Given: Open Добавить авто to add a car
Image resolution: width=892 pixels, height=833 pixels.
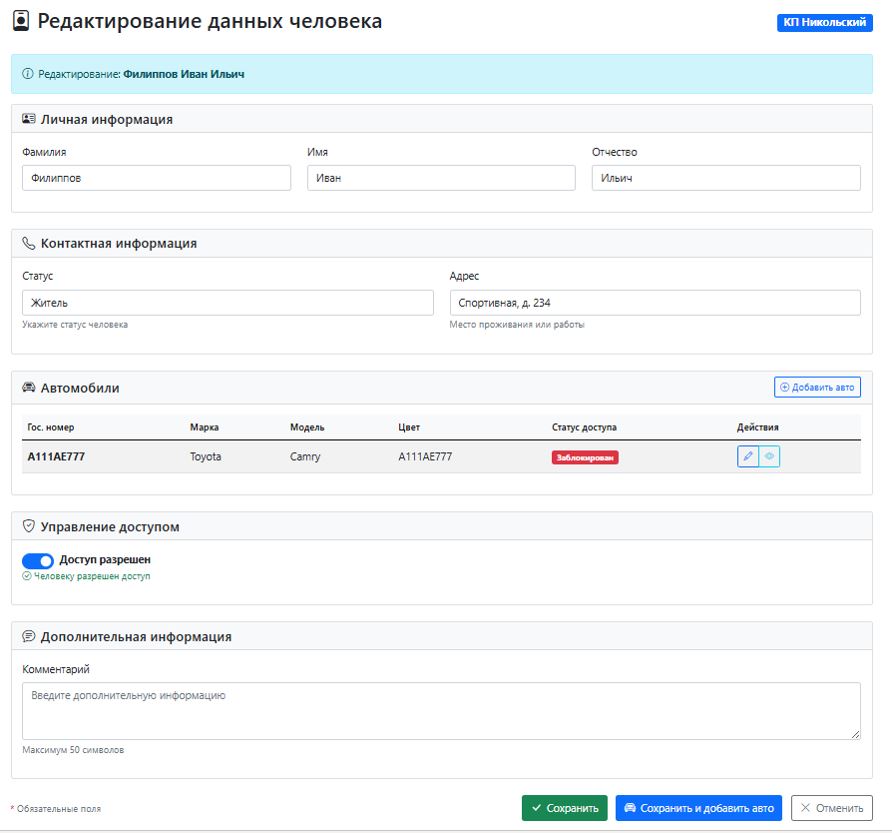Looking at the screenshot, I should 819,386.
